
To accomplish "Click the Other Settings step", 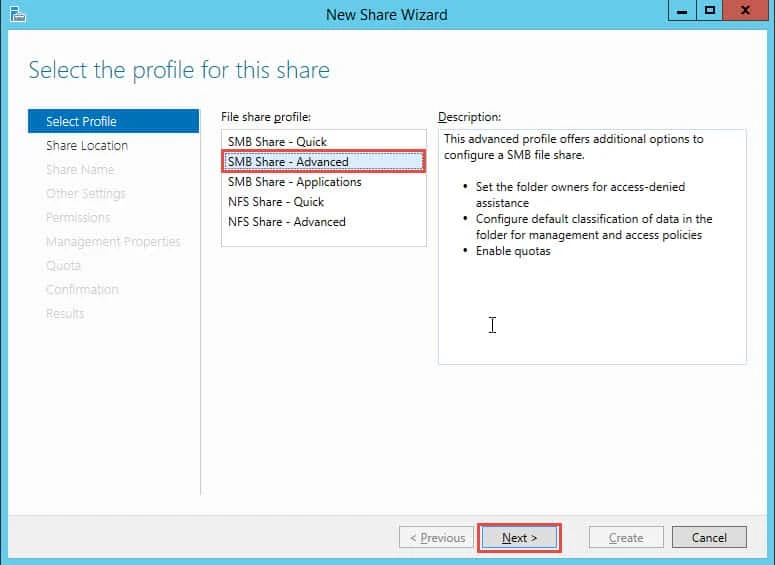I will tap(86, 193).
